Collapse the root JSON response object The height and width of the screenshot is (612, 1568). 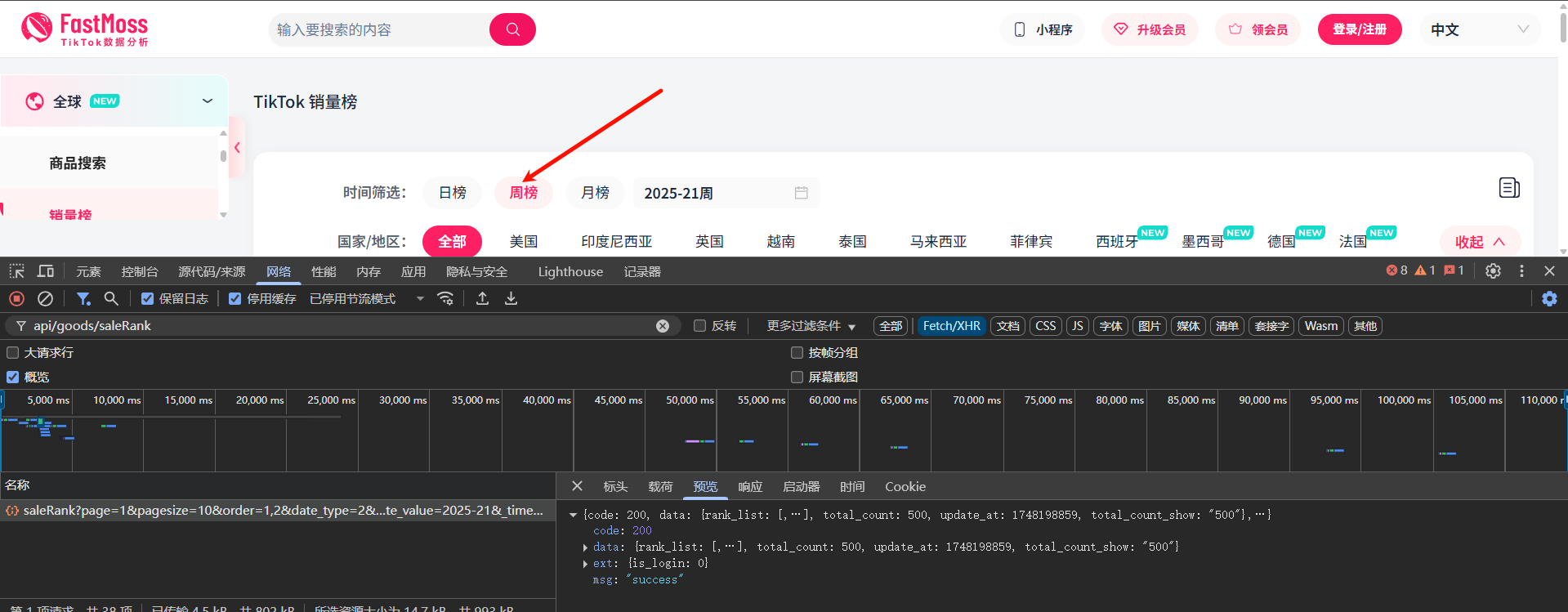[x=573, y=515]
